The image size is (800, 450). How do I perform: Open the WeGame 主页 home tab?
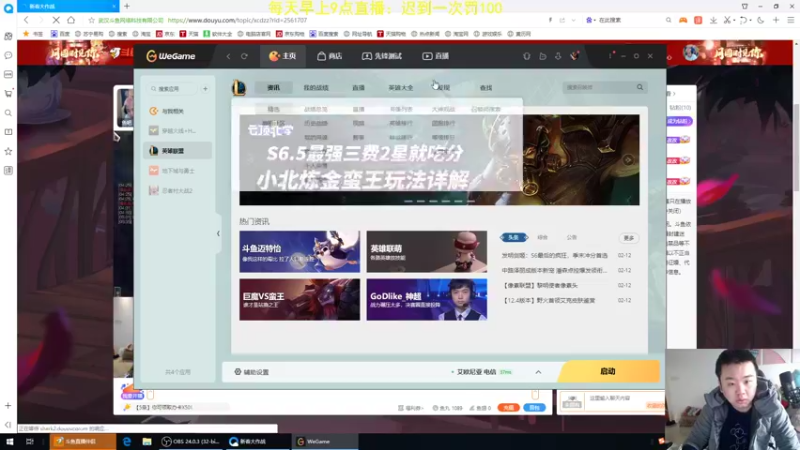point(283,56)
